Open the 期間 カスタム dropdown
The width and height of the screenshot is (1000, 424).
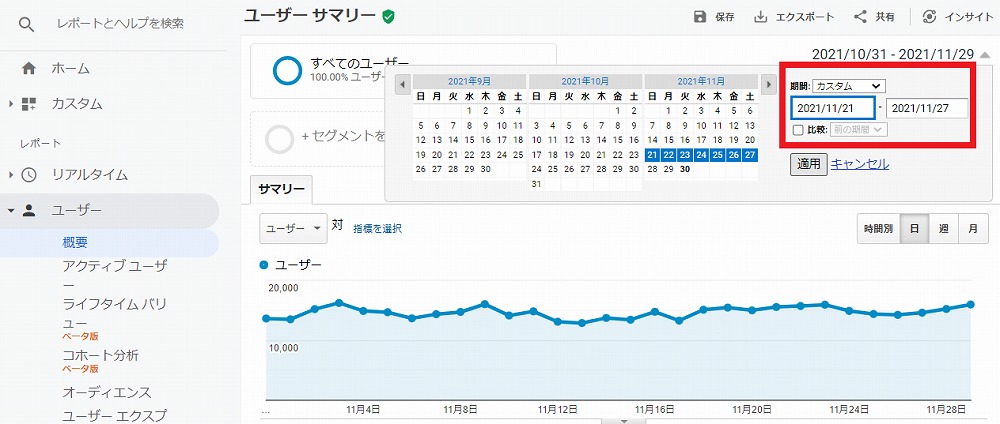click(848, 86)
